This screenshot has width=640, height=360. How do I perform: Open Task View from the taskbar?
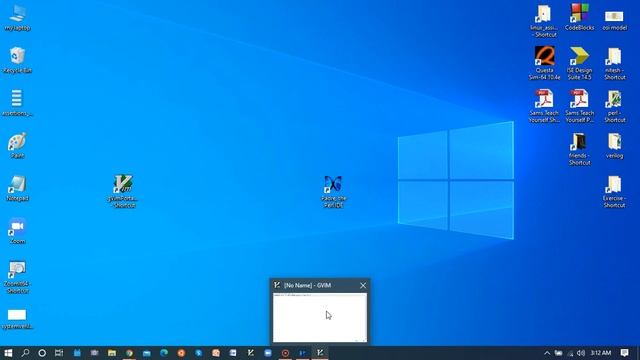click(59, 353)
